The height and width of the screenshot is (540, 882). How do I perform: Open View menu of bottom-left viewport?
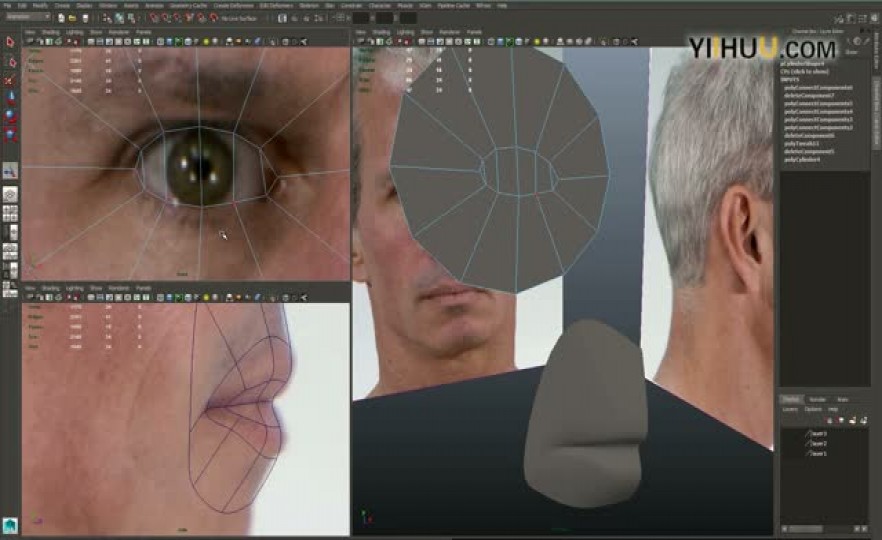pyautogui.click(x=30, y=288)
